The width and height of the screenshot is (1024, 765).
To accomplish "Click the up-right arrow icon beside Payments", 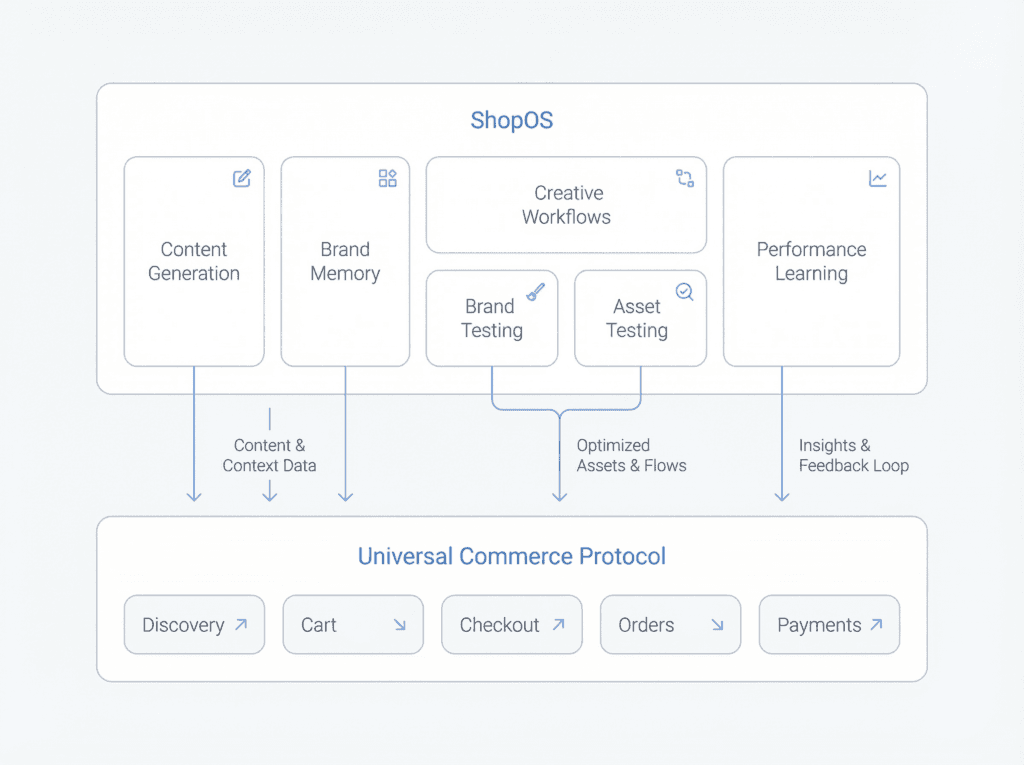I will pos(876,625).
